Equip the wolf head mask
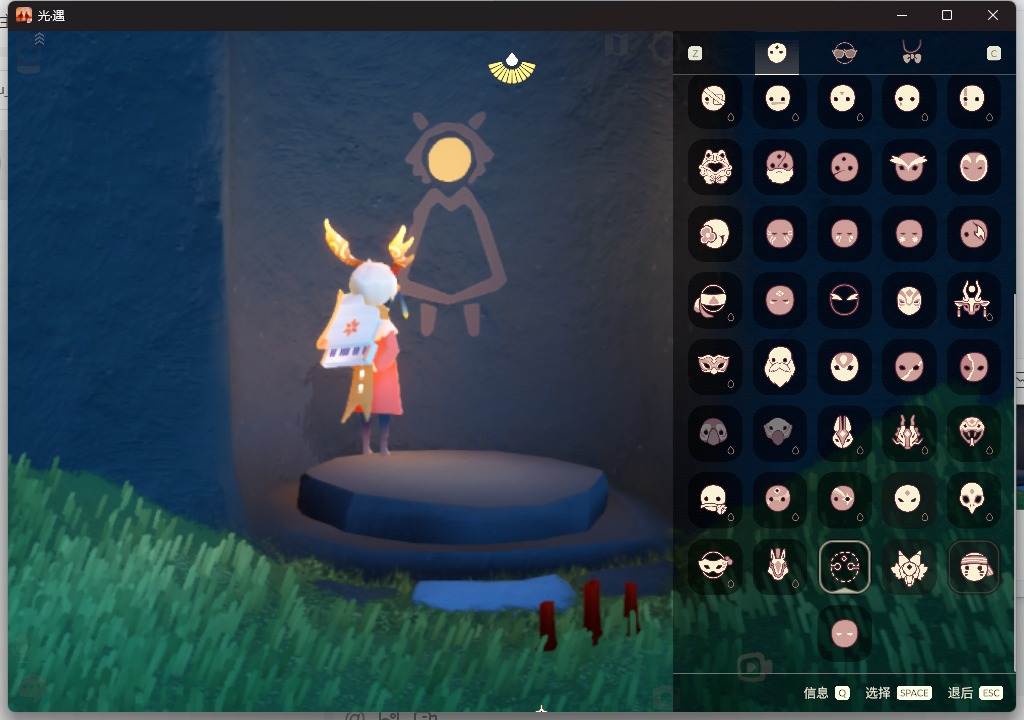Viewport: 1024px width, 720px height. pyautogui.click(x=908, y=566)
